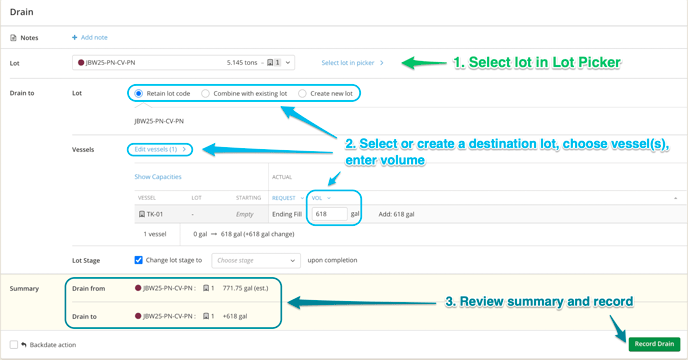
Task: Uncheck Change lot stage to checkbox
Action: point(139,260)
